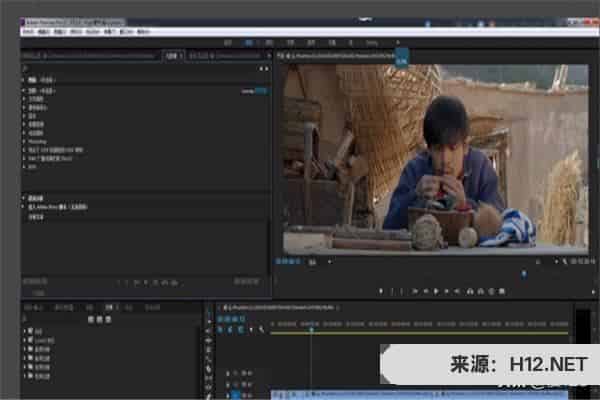Click the Extract button in Program monitor
Image resolution: width=600 pixels, height=400 pixels.
481,292
